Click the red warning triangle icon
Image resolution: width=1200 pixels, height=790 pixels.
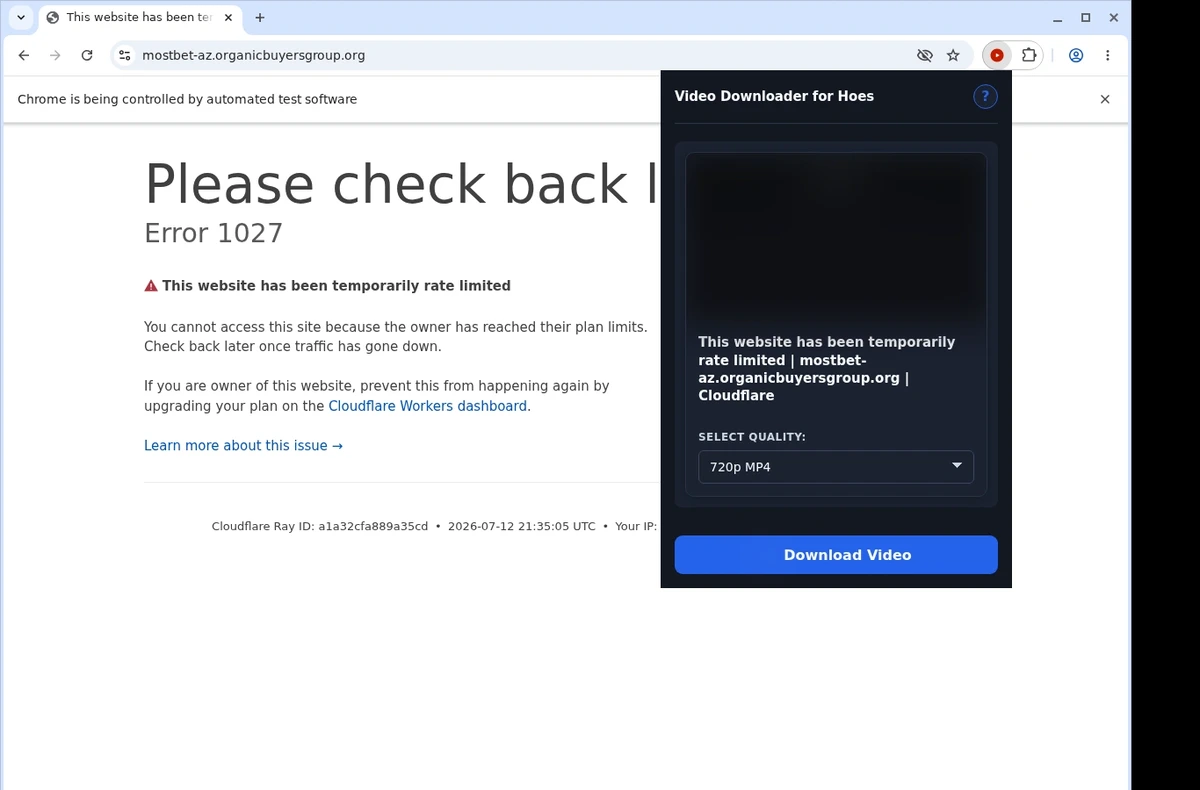(x=151, y=286)
